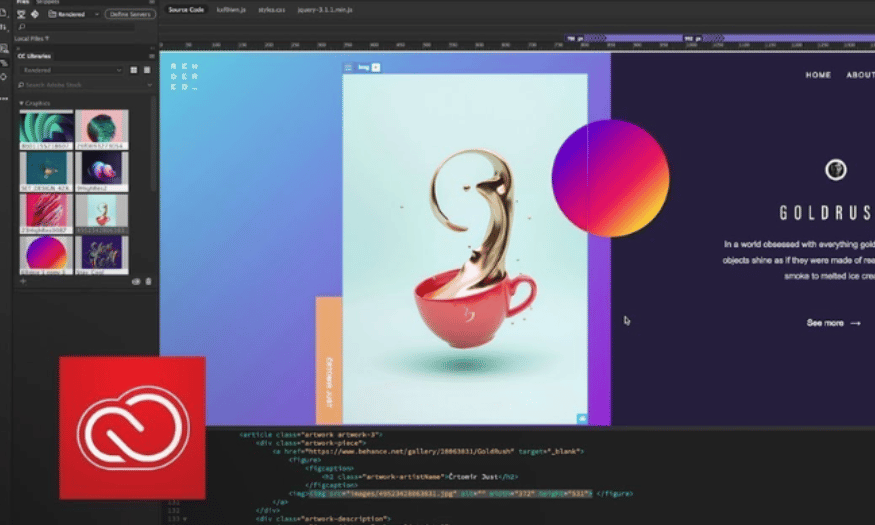Viewport: 875px width, 525px height.
Task: Switch to the Source Code document tab
Action: [186, 9]
